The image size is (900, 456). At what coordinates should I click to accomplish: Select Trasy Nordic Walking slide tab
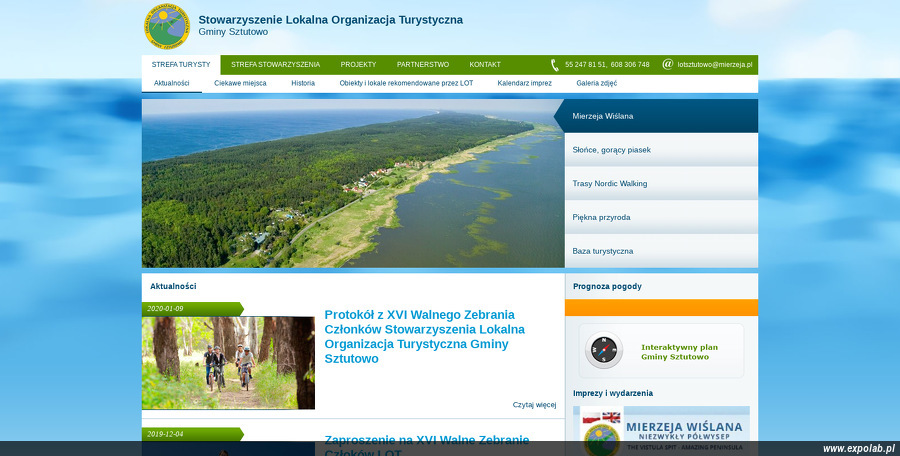661,184
